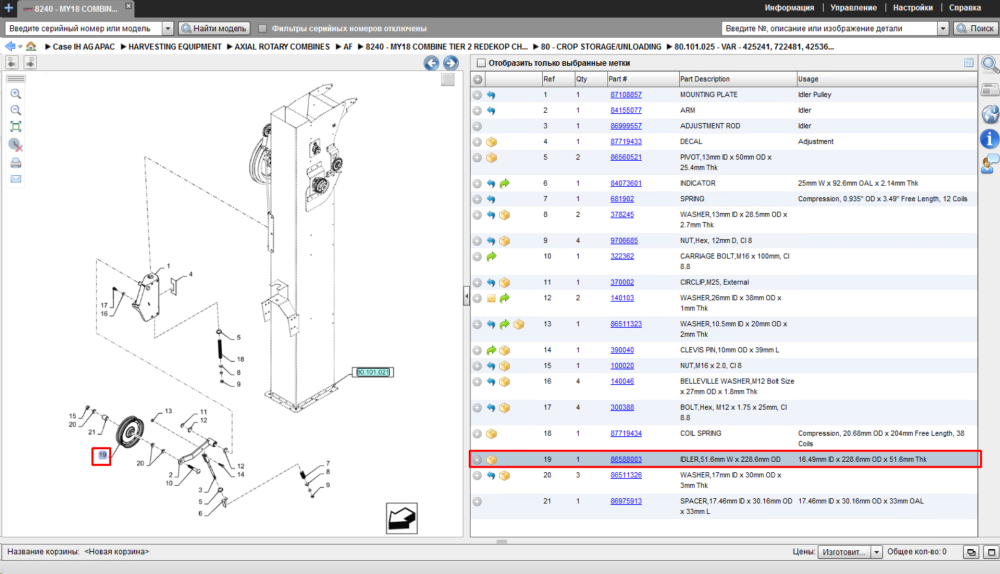Show next illustration with right arrow
Screen dimensions: 1000x574
click(x=451, y=63)
